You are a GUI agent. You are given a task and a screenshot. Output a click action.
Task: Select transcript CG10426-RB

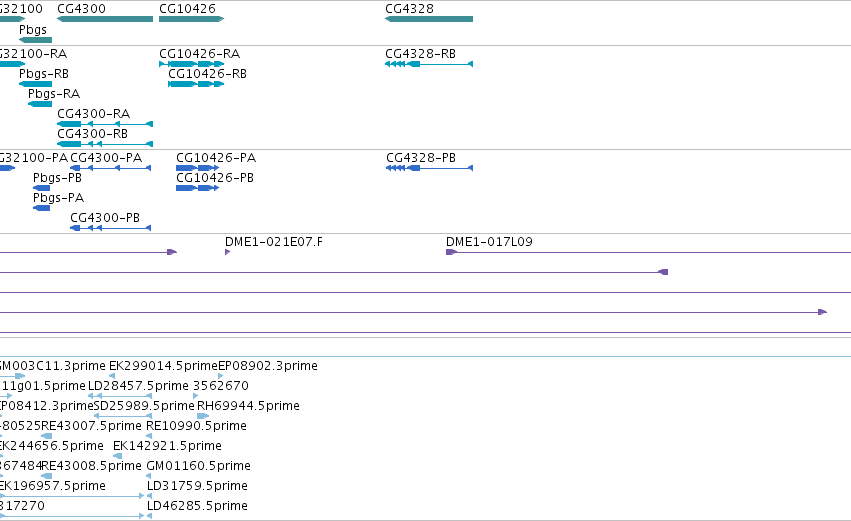point(196,84)
